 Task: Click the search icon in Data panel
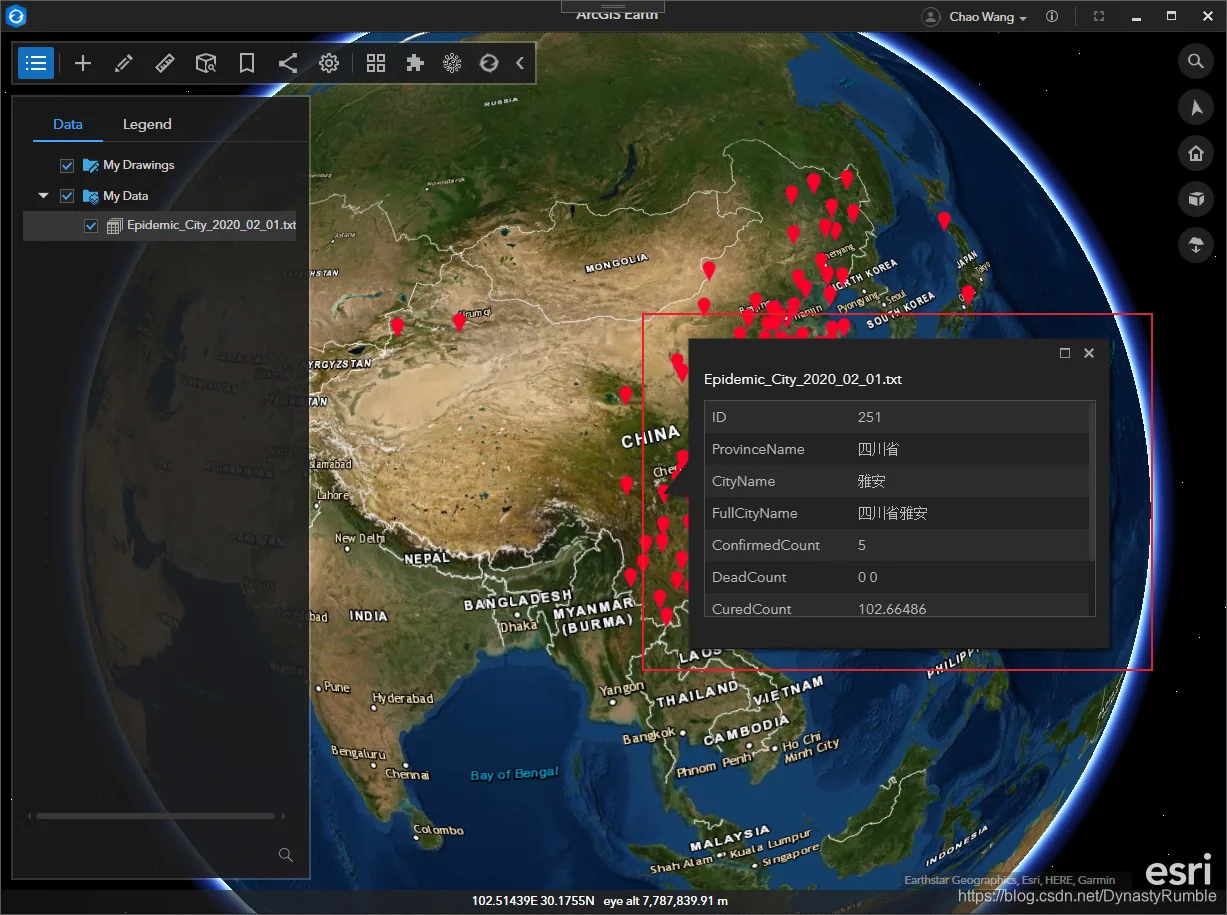[286, 855]
